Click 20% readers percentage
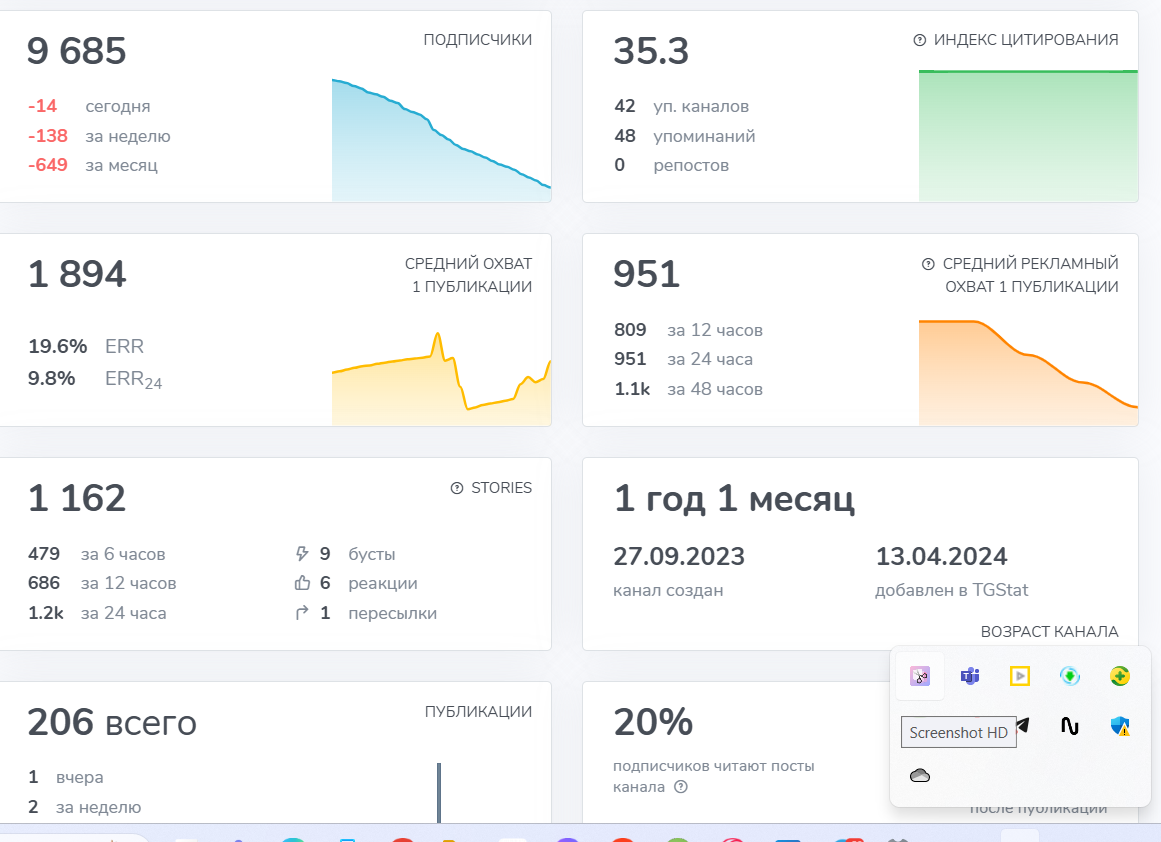 [653, 722]
